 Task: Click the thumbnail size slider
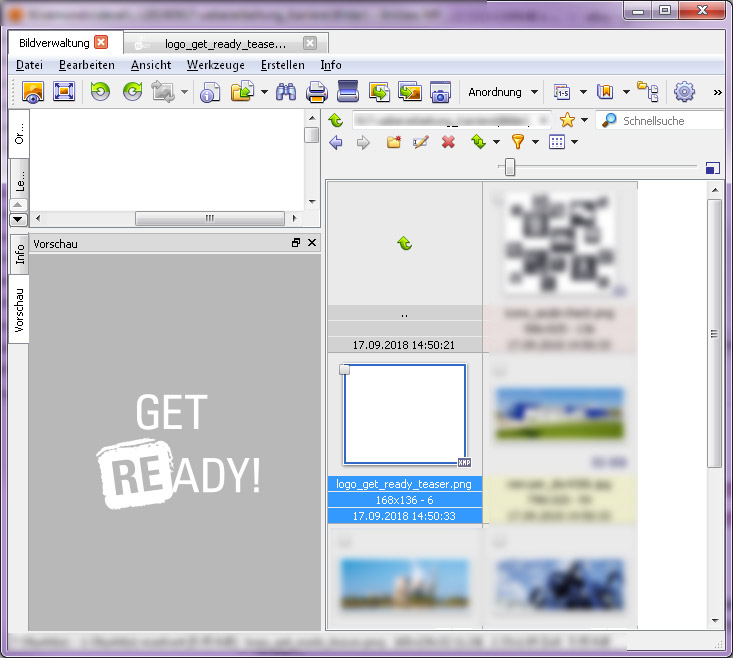click(x=510, y=167)
